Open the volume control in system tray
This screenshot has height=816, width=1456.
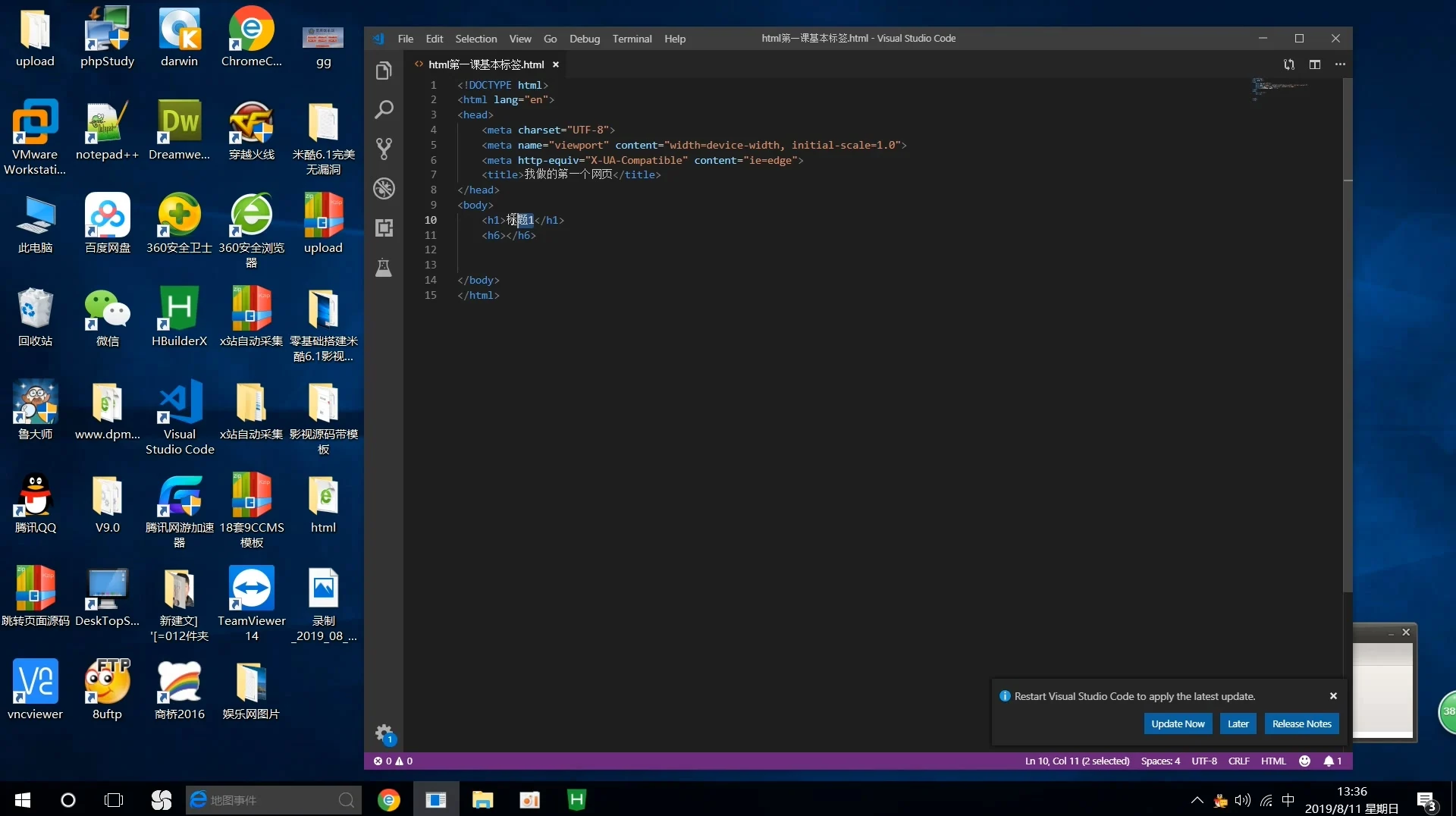[1242, 800]
